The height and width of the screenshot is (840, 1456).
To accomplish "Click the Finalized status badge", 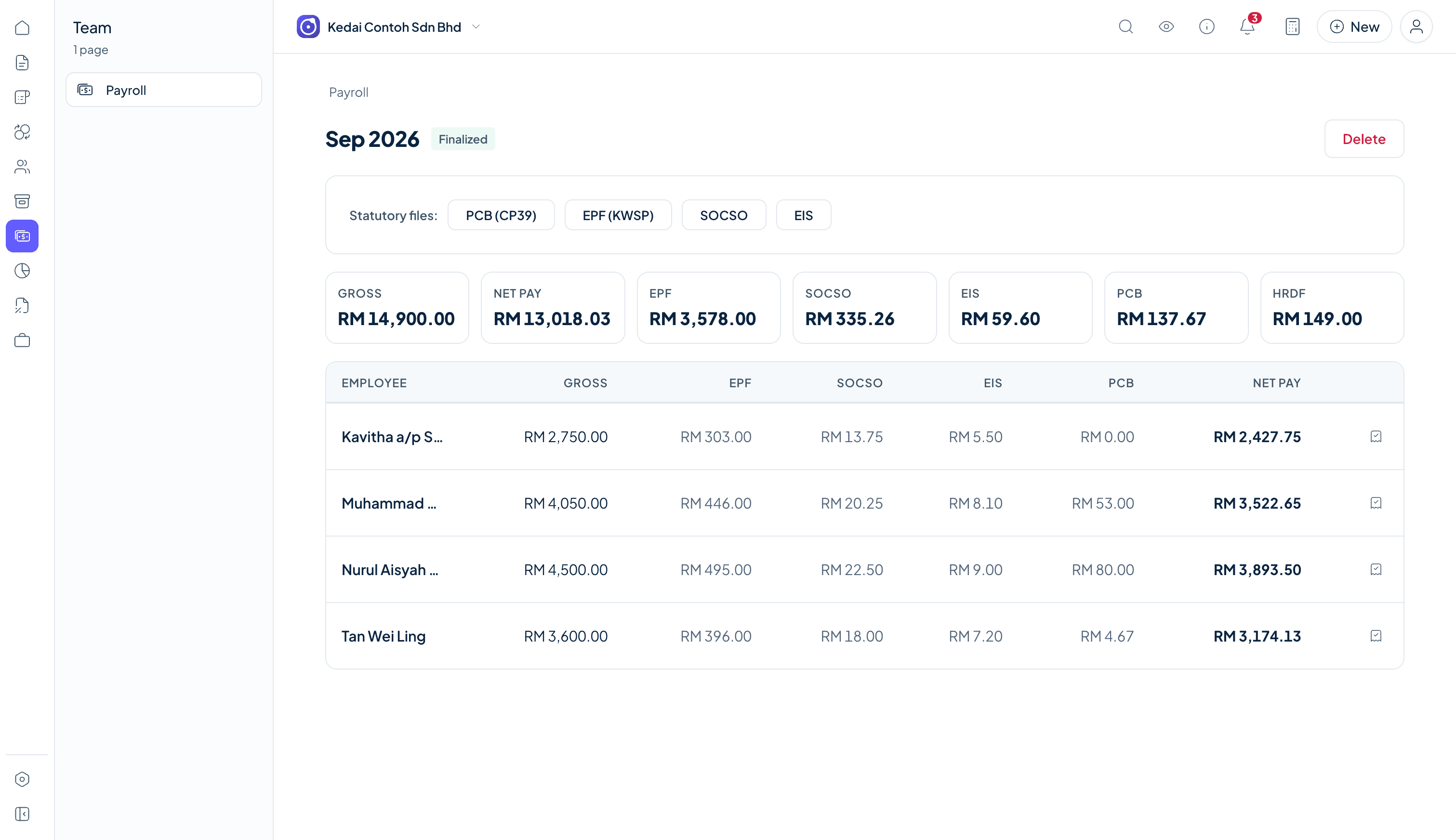I will coord(462,139).
